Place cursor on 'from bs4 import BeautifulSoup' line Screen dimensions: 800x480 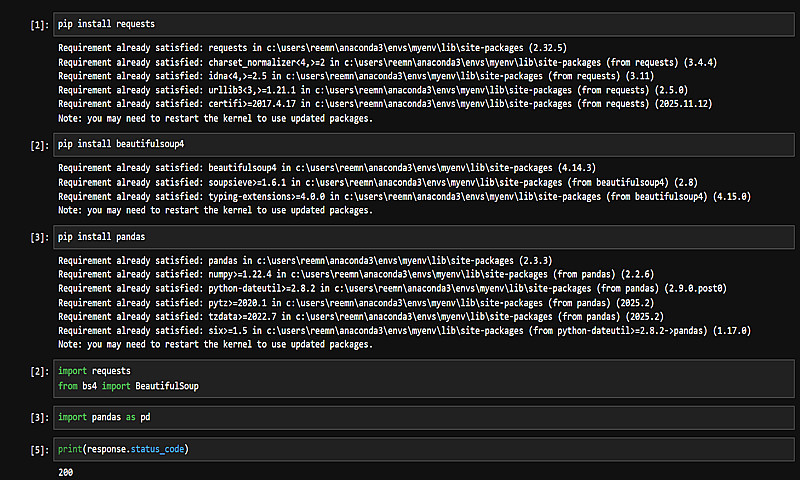click(x=128, y=385)
